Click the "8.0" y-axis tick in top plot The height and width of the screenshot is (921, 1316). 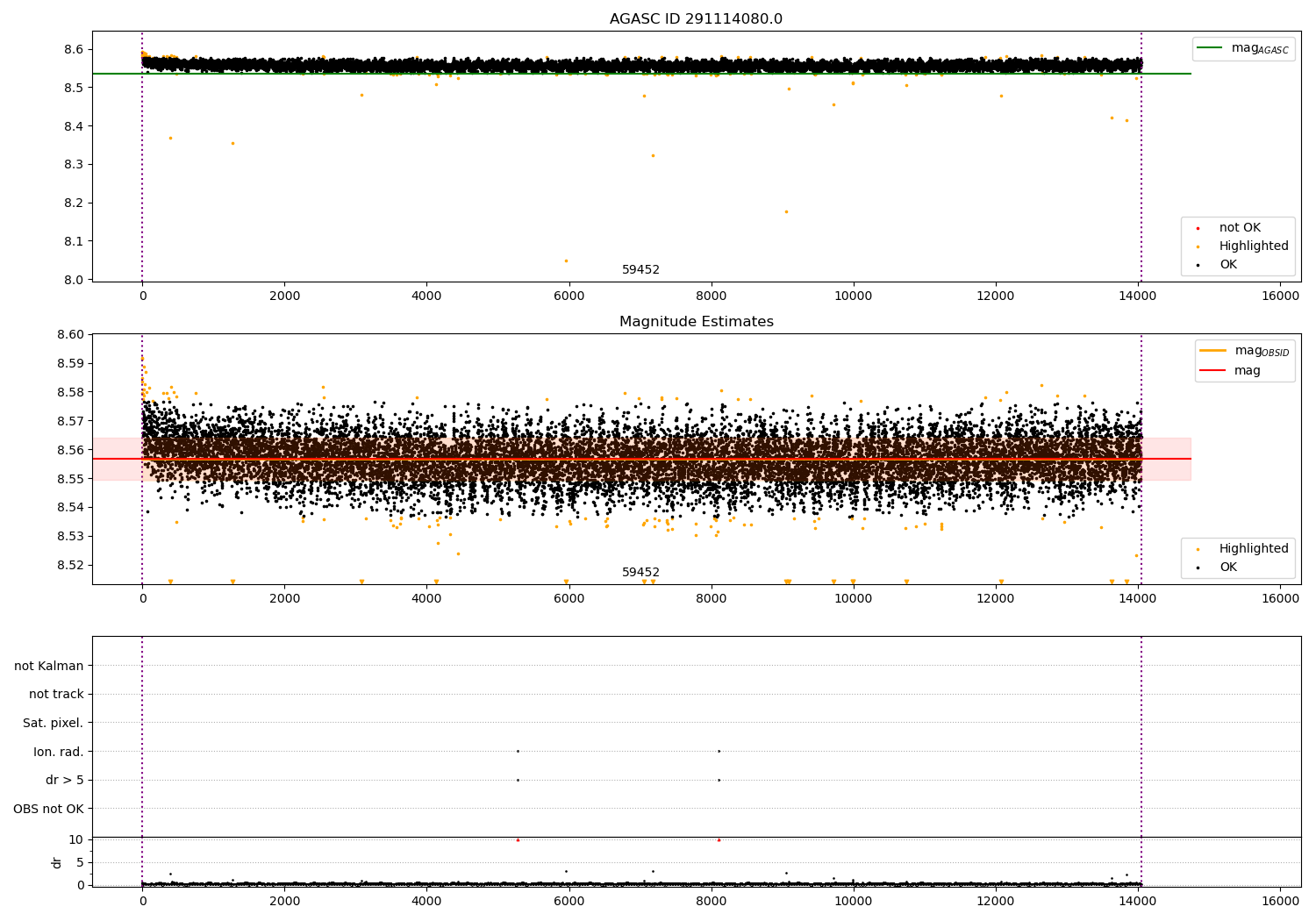75,280
